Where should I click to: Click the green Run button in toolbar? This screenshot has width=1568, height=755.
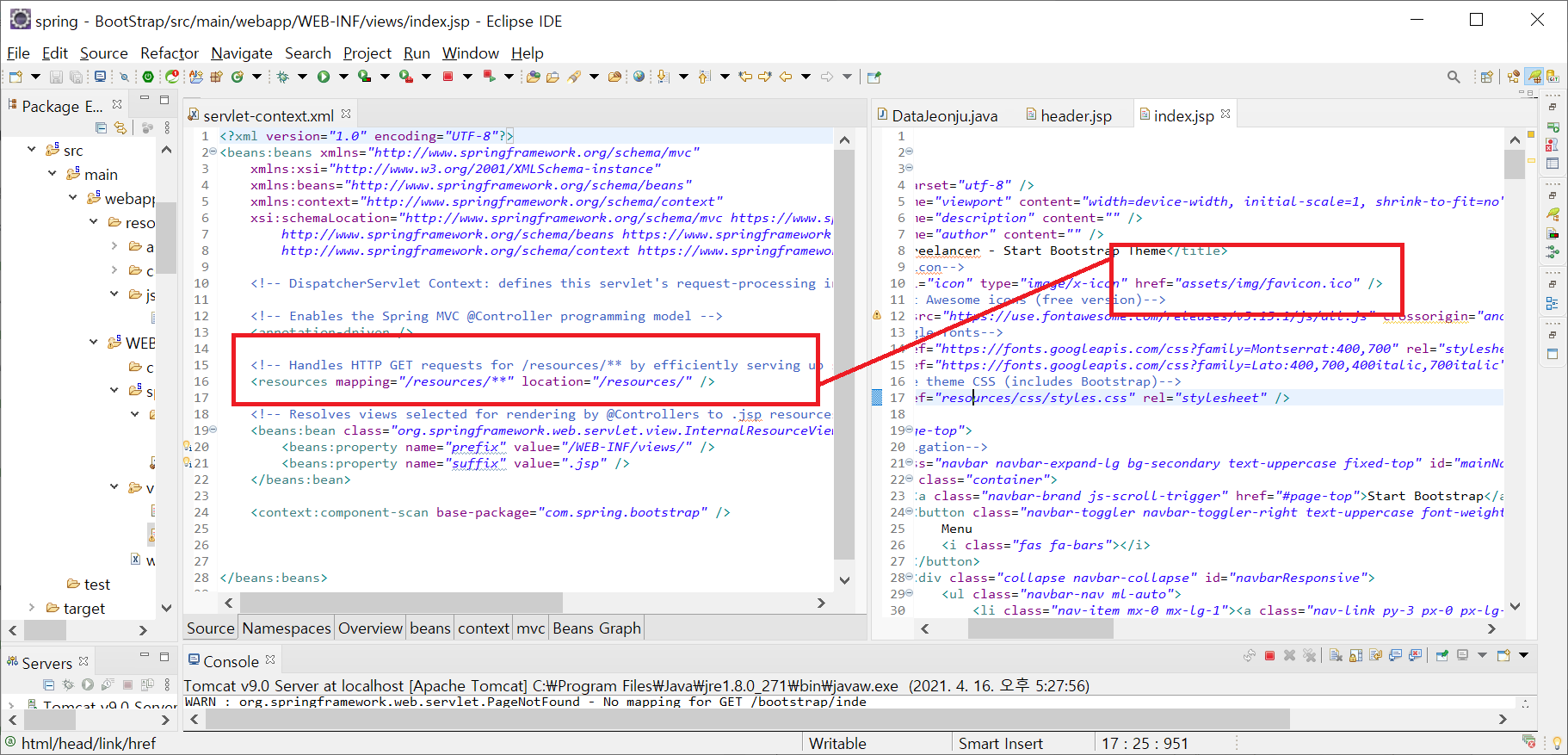coord(324,77)
